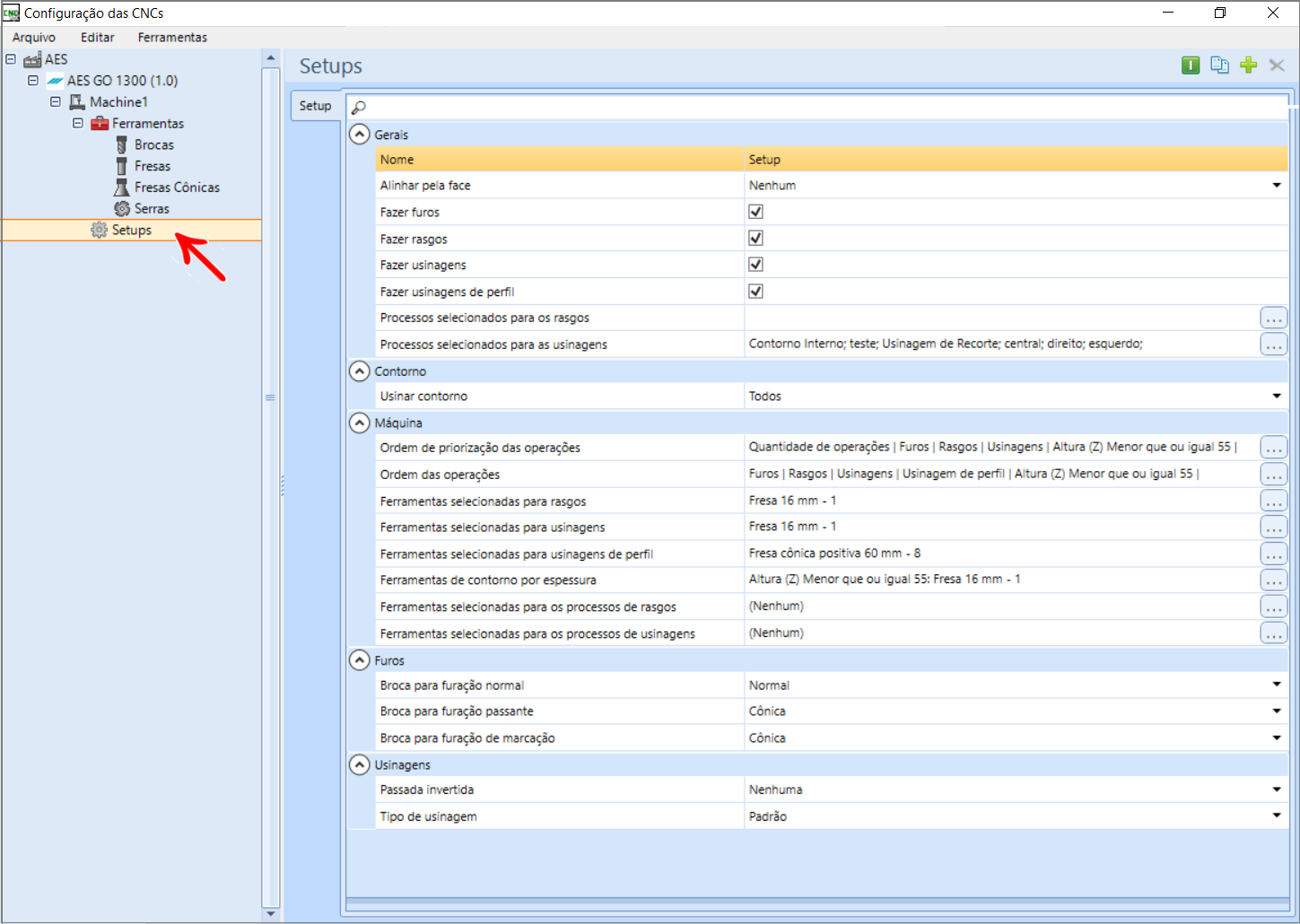The width and height of the screenshot is (1300, 924).
Task: Open Broca para furação normal dropdown
Action: tap(1276, 684)
